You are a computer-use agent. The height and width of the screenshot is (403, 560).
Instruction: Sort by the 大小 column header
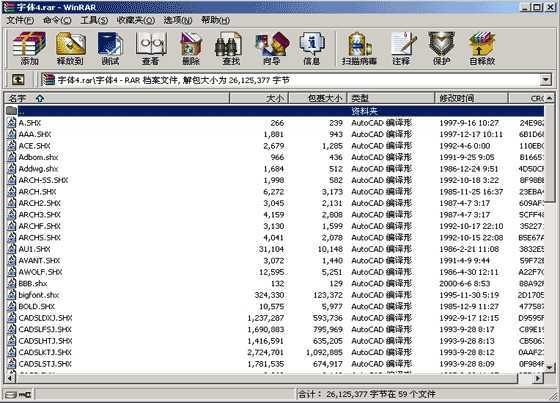(x=259, y=98)
